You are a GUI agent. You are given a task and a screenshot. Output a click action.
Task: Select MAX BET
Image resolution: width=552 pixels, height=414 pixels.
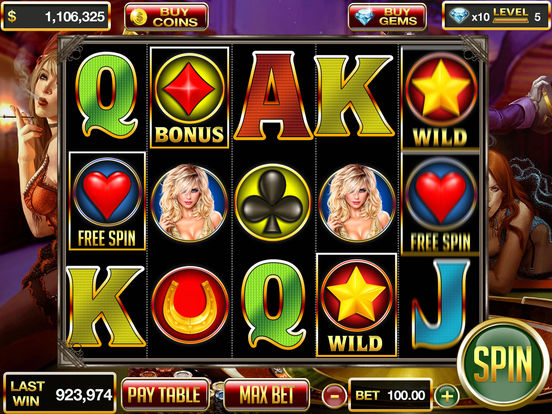(x=267, y=395)
